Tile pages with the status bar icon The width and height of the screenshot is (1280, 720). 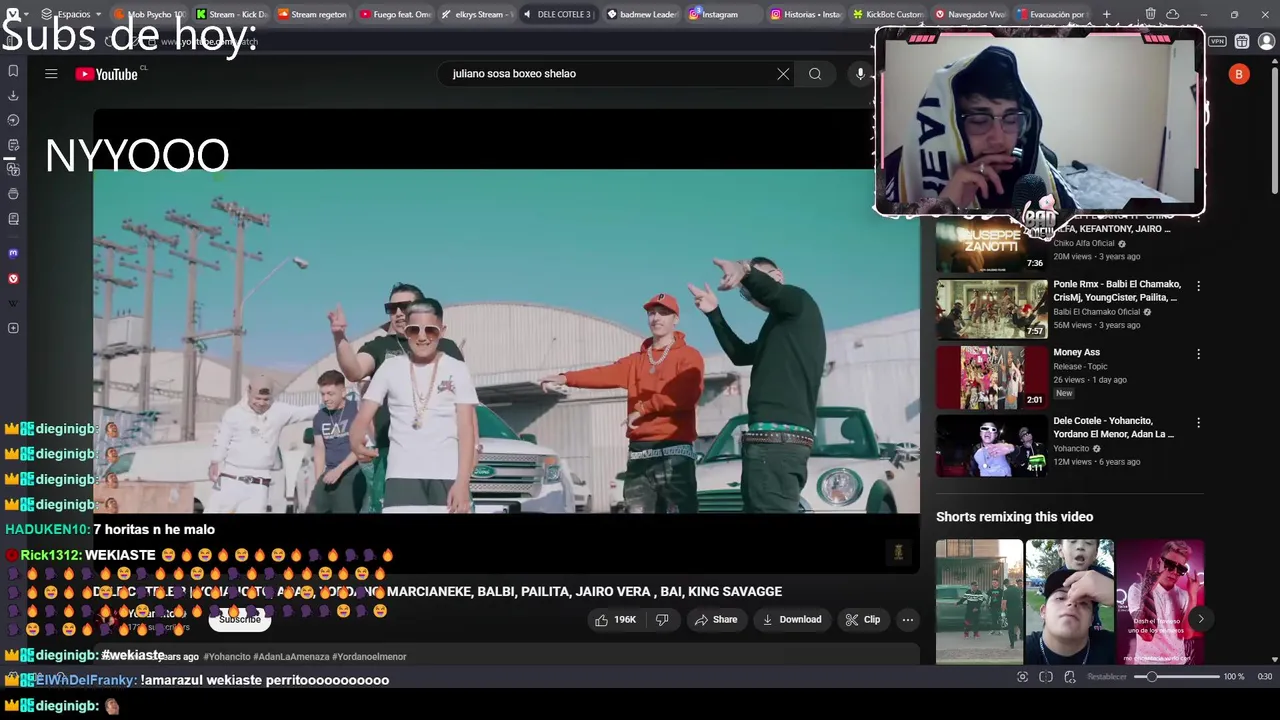pos(1046,677)
